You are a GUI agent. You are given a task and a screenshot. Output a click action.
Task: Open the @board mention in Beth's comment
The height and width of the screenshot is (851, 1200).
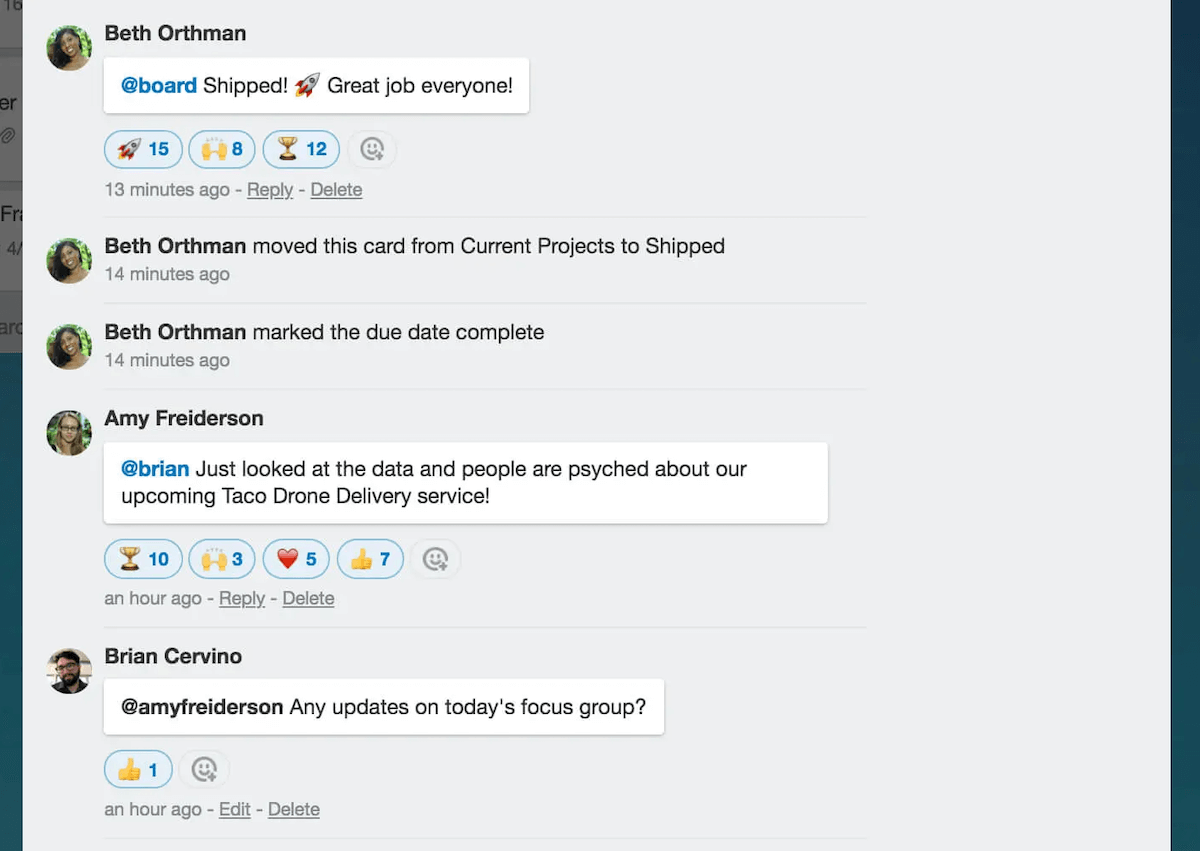click(x=158, y=85)
